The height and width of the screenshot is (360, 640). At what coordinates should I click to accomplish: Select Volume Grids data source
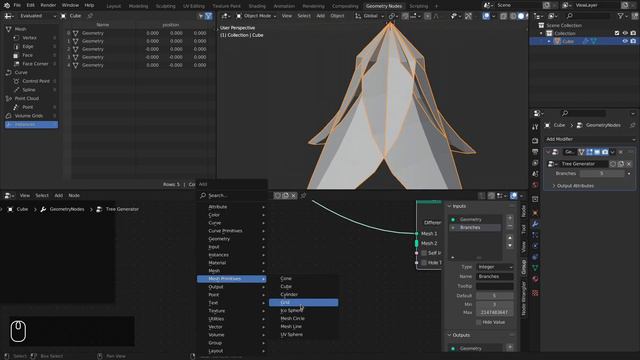click(x=29, y=116)
